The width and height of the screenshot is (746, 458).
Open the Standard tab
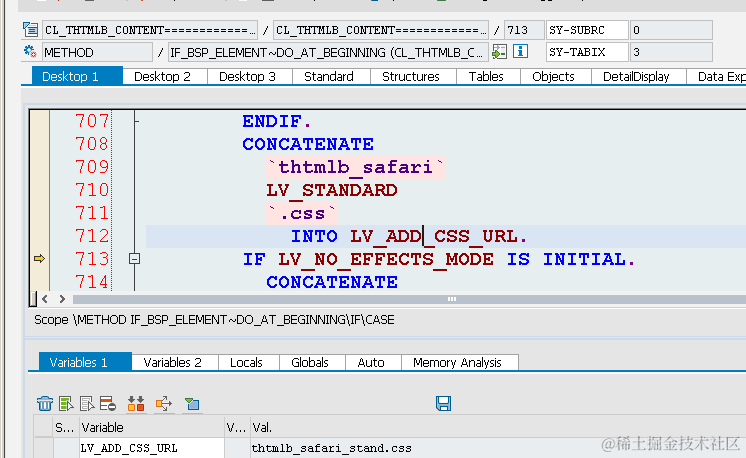click(x=329, y=77)
